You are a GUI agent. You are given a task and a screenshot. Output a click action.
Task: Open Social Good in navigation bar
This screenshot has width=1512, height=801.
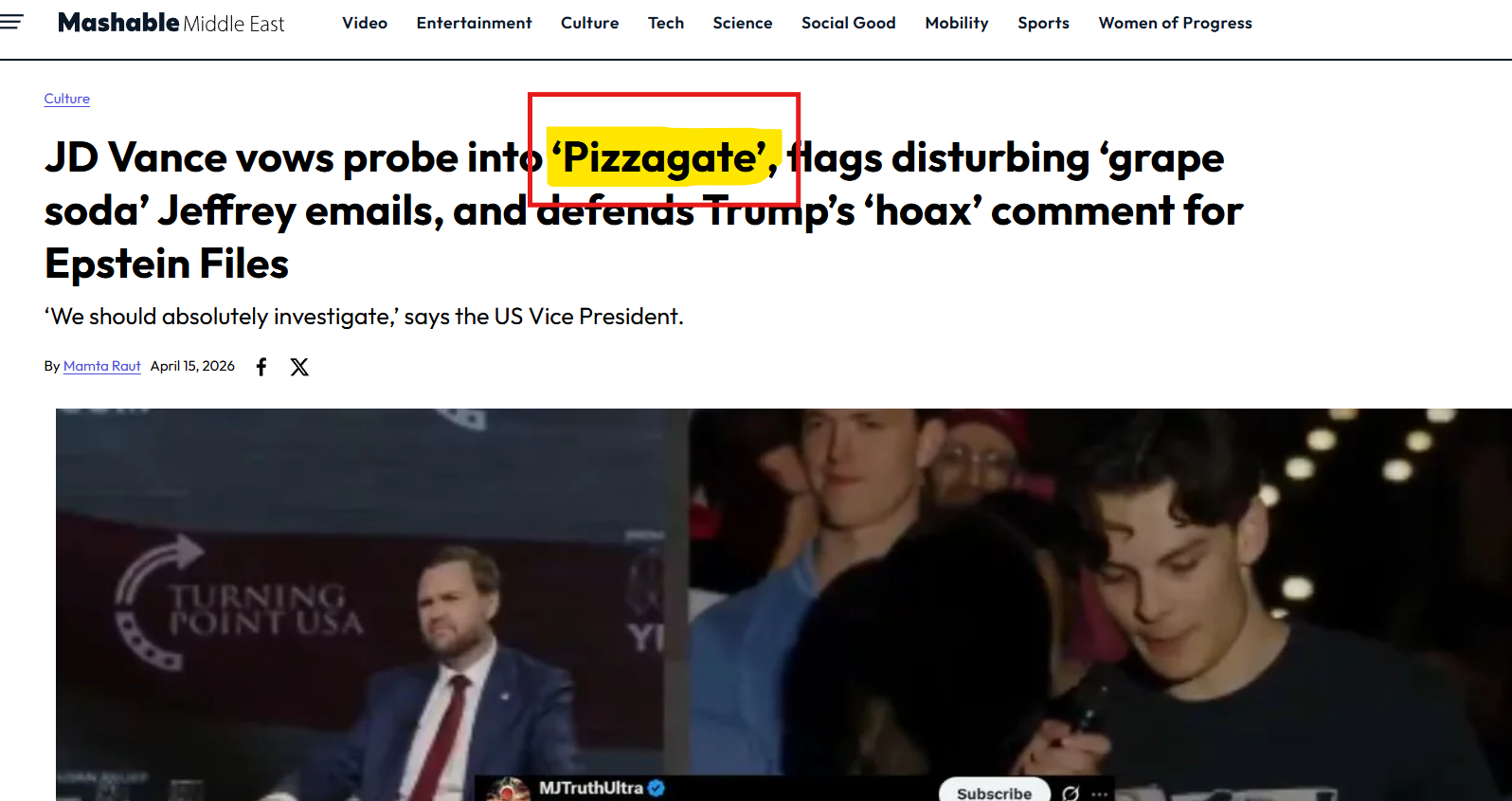(849, 23)
